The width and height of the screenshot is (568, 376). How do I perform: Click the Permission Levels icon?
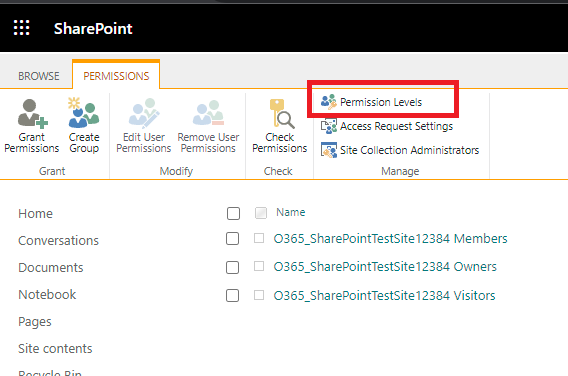click(x=329, y=102)
